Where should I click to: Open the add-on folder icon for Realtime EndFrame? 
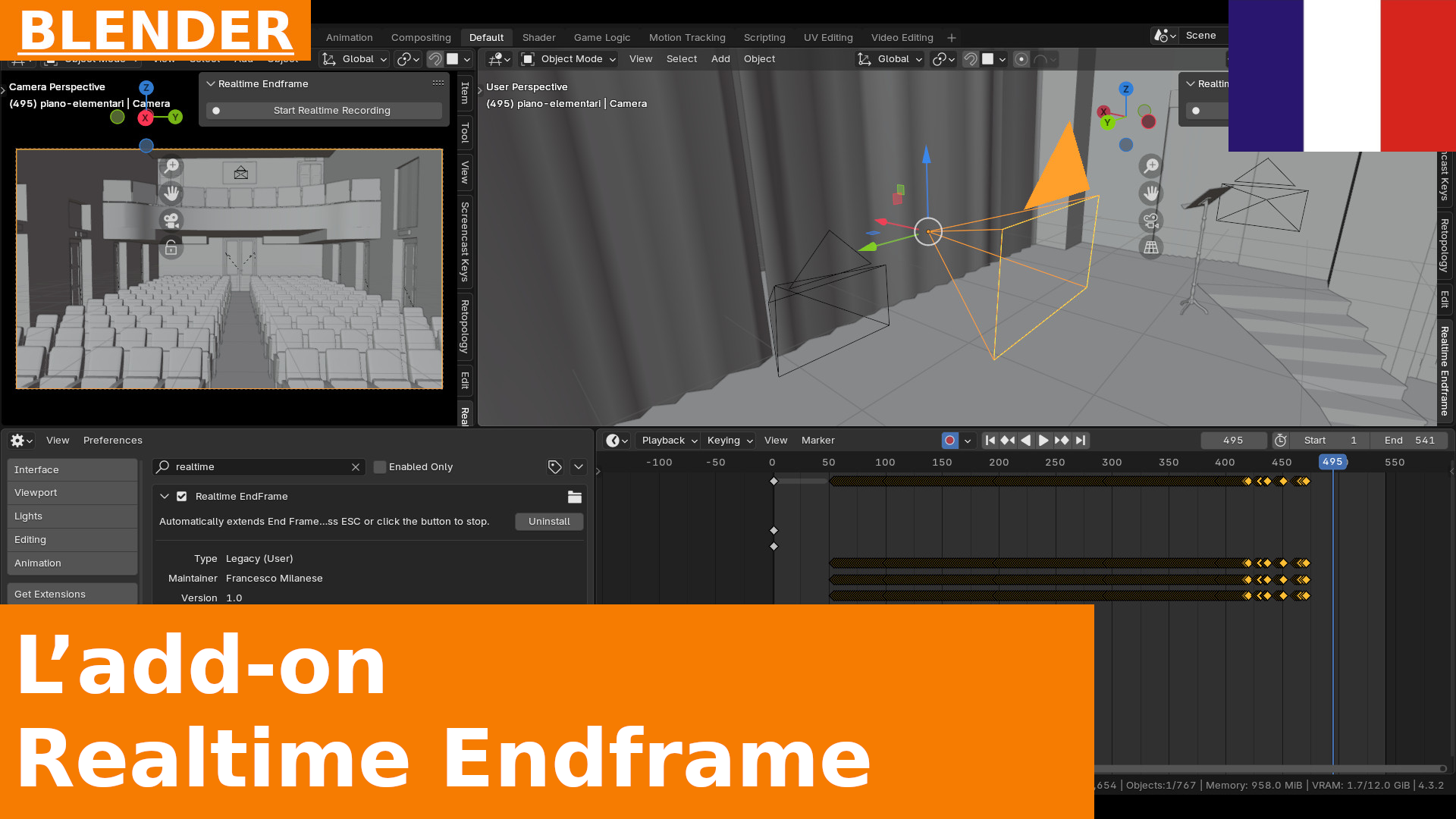(x=575, y=497)
